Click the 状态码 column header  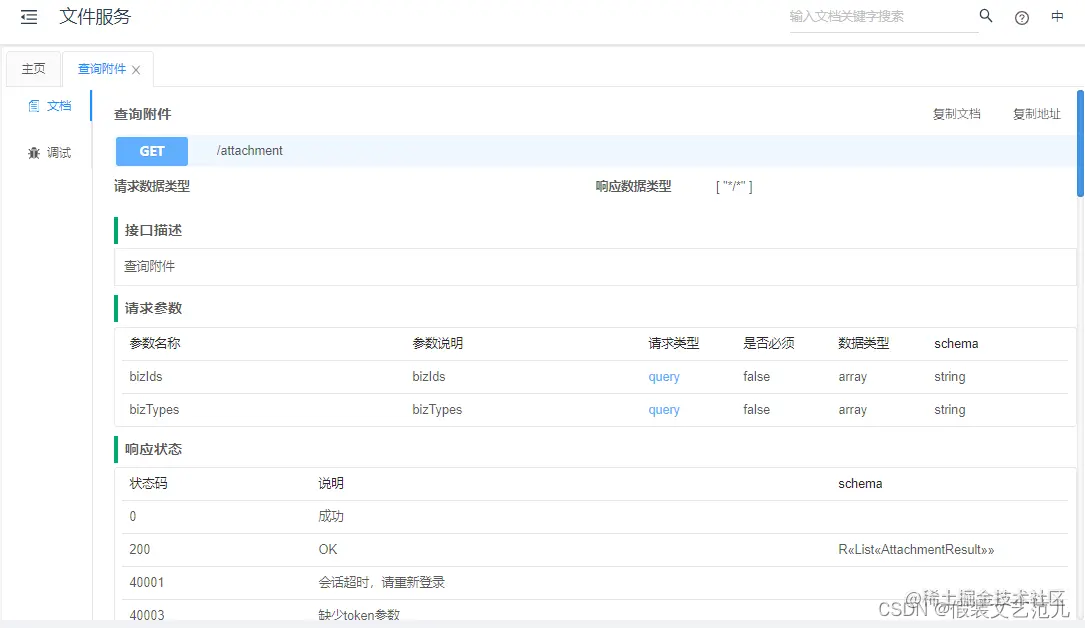148,483
